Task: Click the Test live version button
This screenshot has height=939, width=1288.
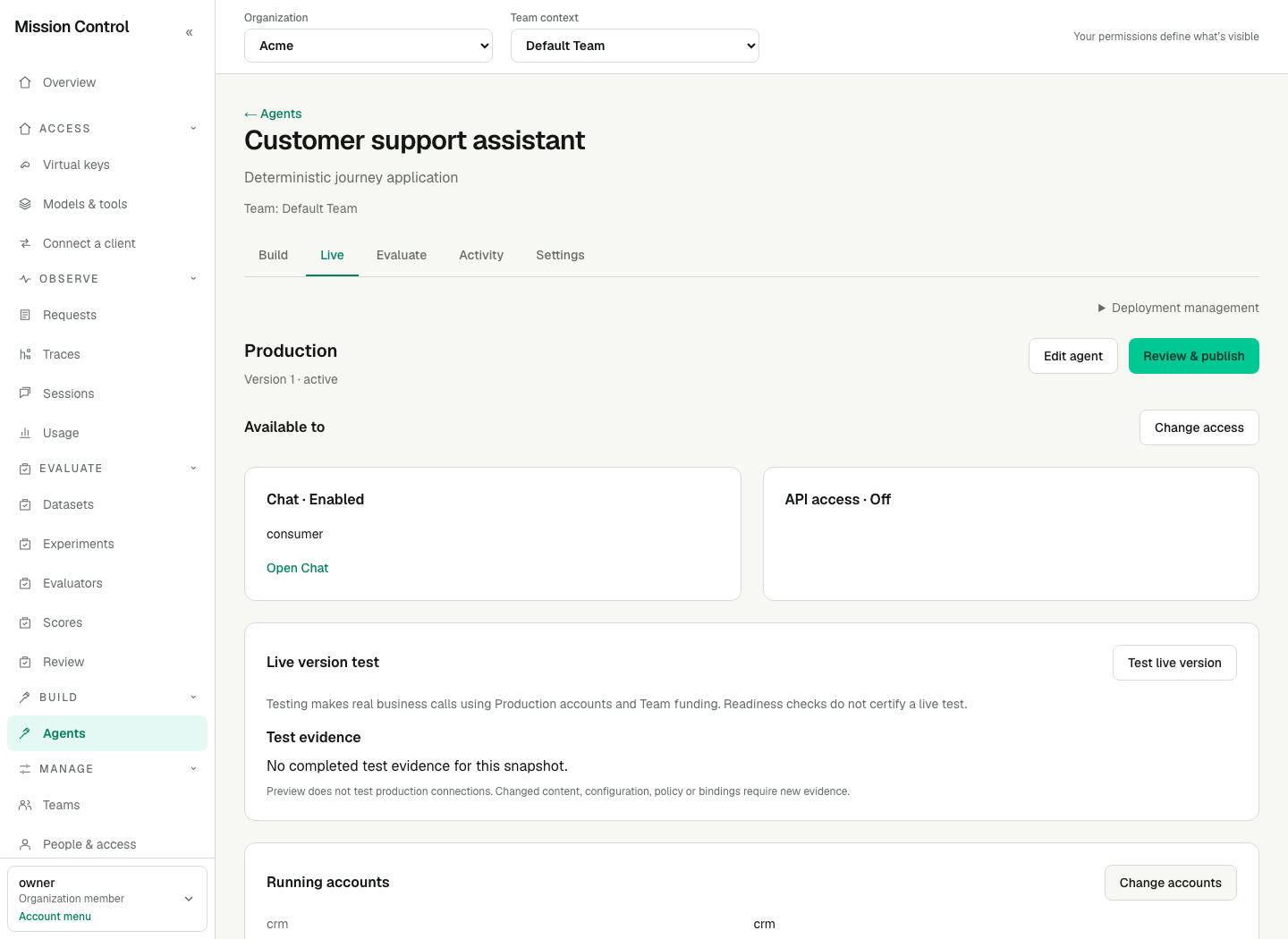Action: [1174, 663]
